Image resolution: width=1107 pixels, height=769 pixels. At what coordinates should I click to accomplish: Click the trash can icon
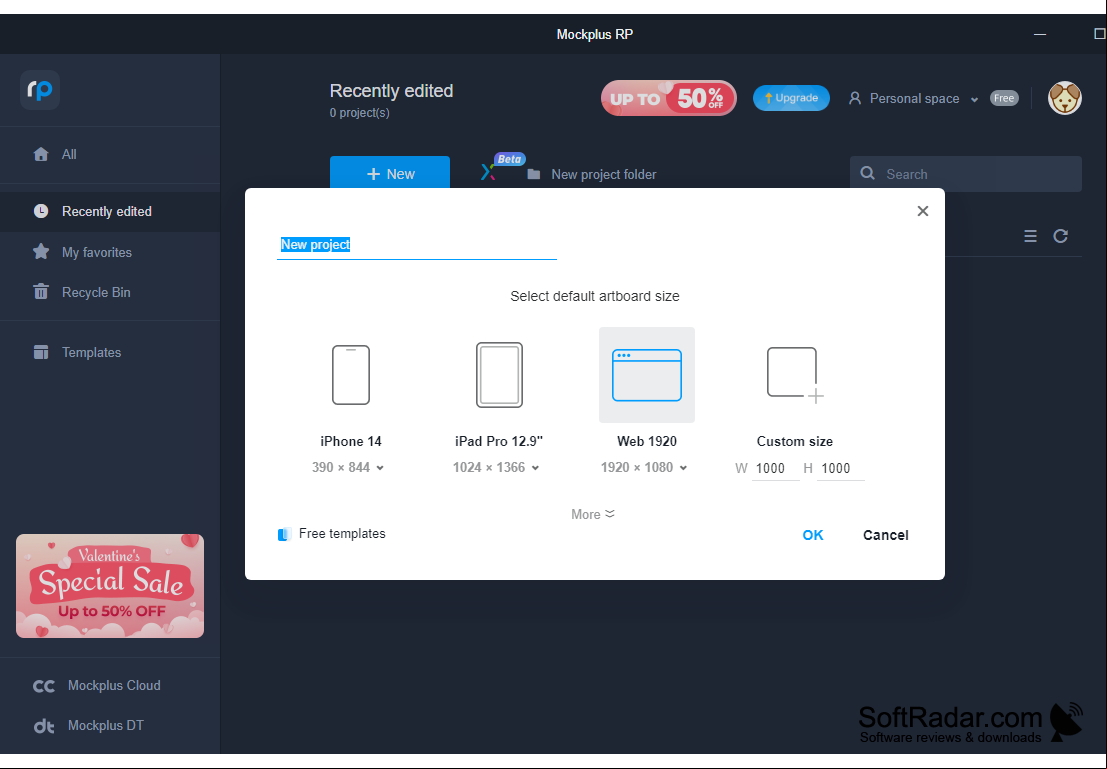pos(41,292)
